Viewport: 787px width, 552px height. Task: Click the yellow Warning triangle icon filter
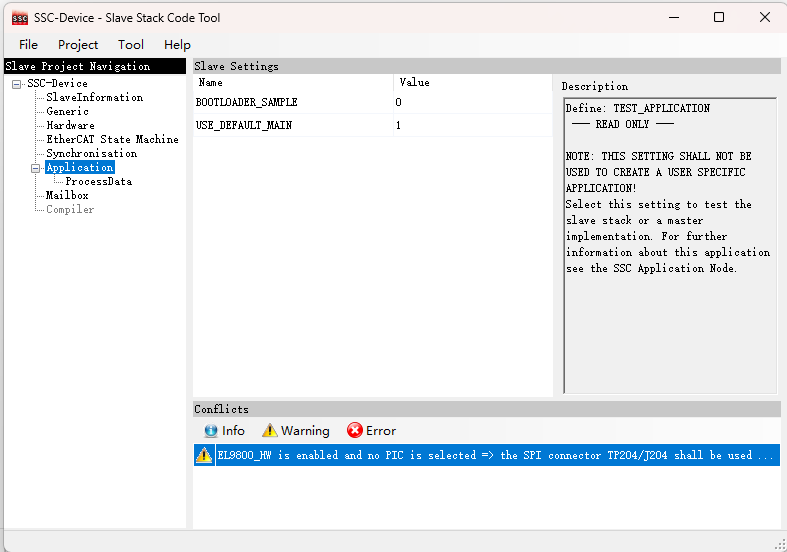point(270,431)
